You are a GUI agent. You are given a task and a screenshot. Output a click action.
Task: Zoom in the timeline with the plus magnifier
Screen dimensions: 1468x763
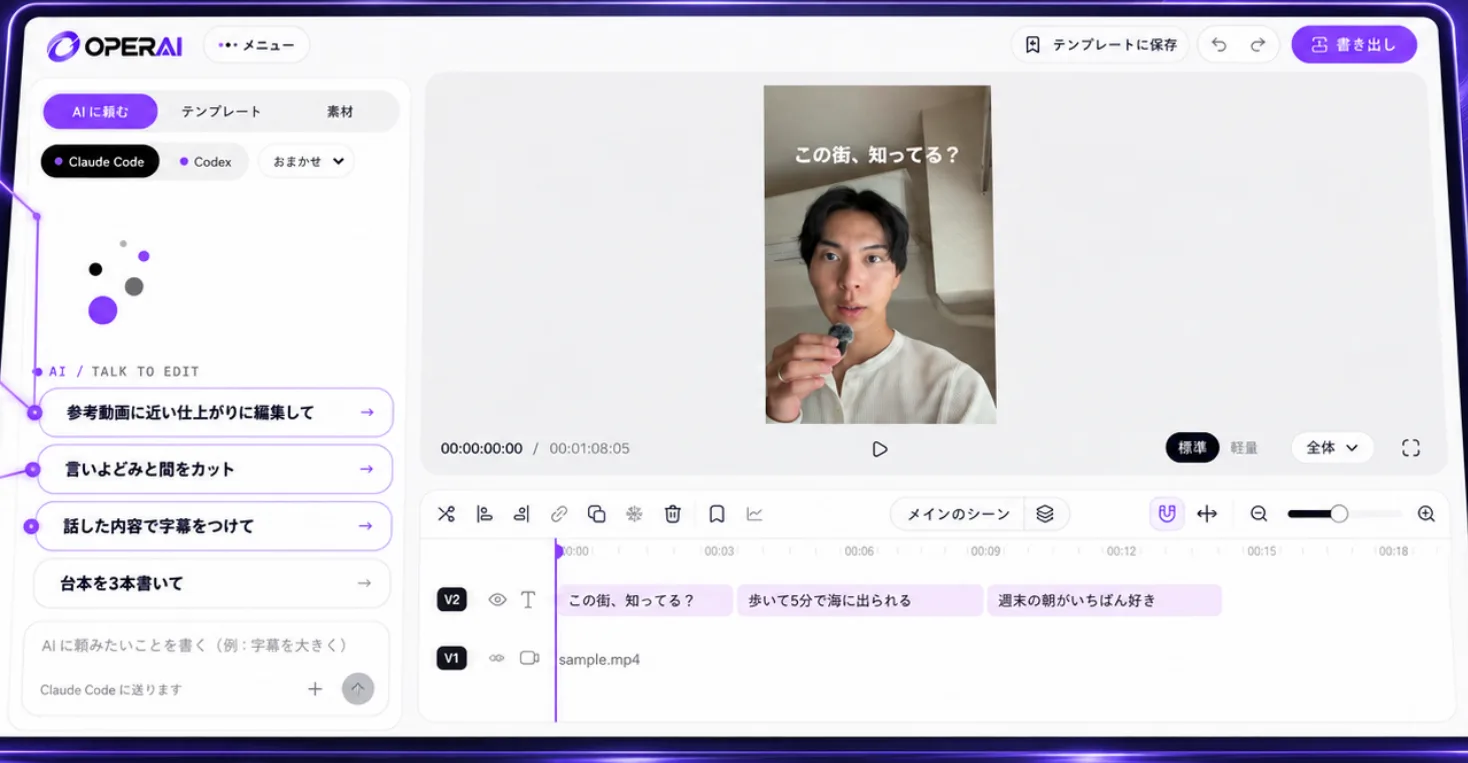click(x=1426, y=514)
